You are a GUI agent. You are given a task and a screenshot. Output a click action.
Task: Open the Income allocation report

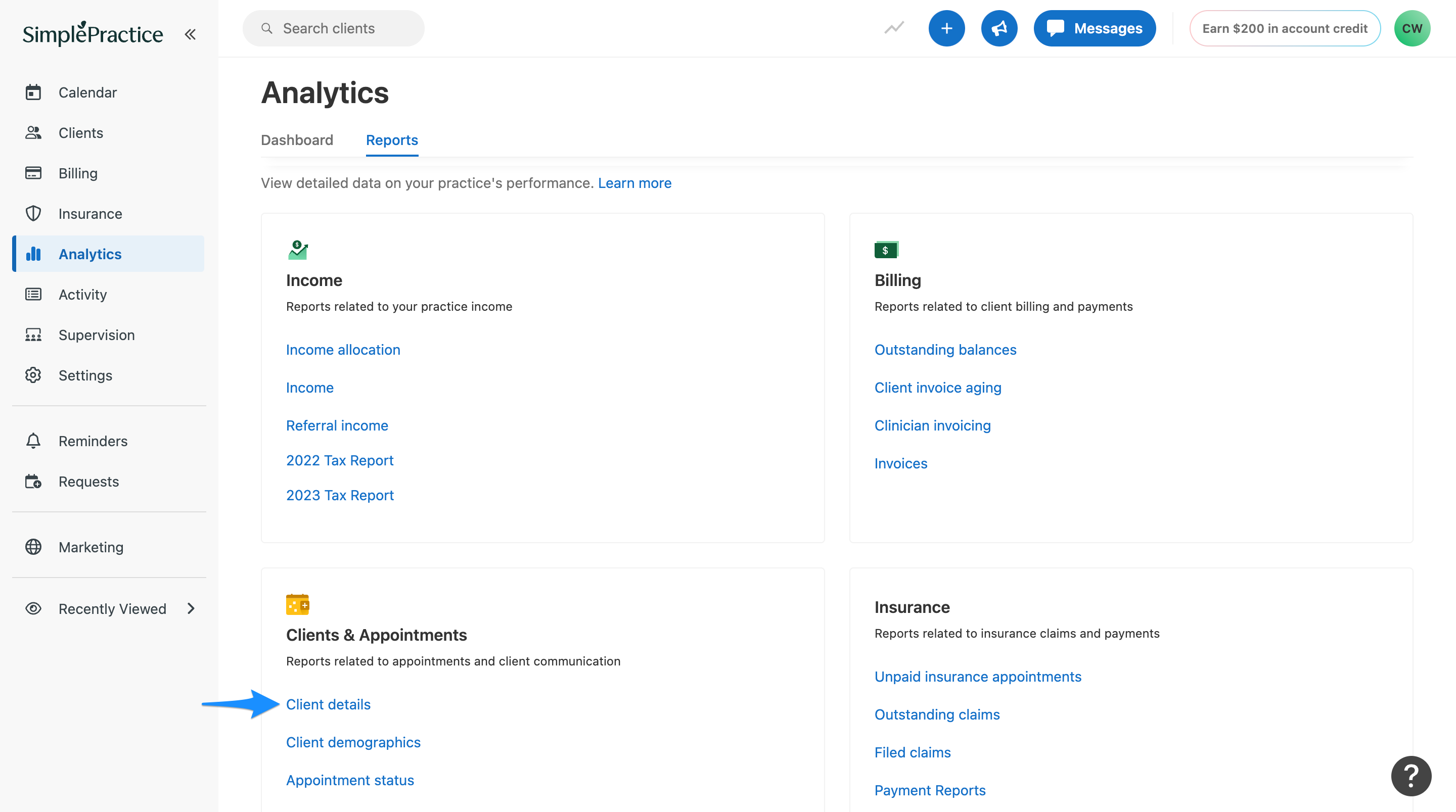(343, 350)
